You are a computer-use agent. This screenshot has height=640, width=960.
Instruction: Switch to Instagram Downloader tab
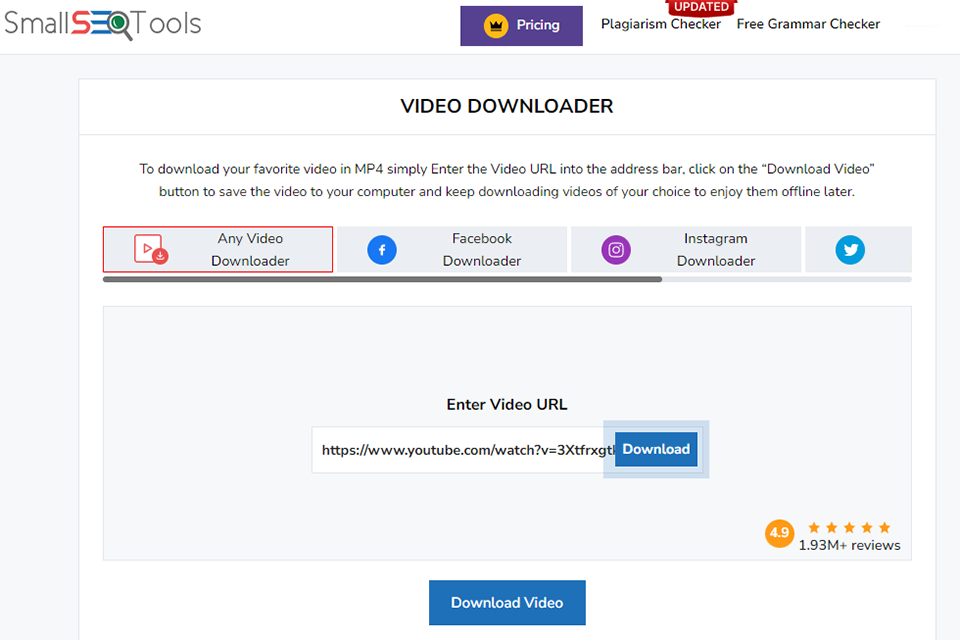[686, 249]
